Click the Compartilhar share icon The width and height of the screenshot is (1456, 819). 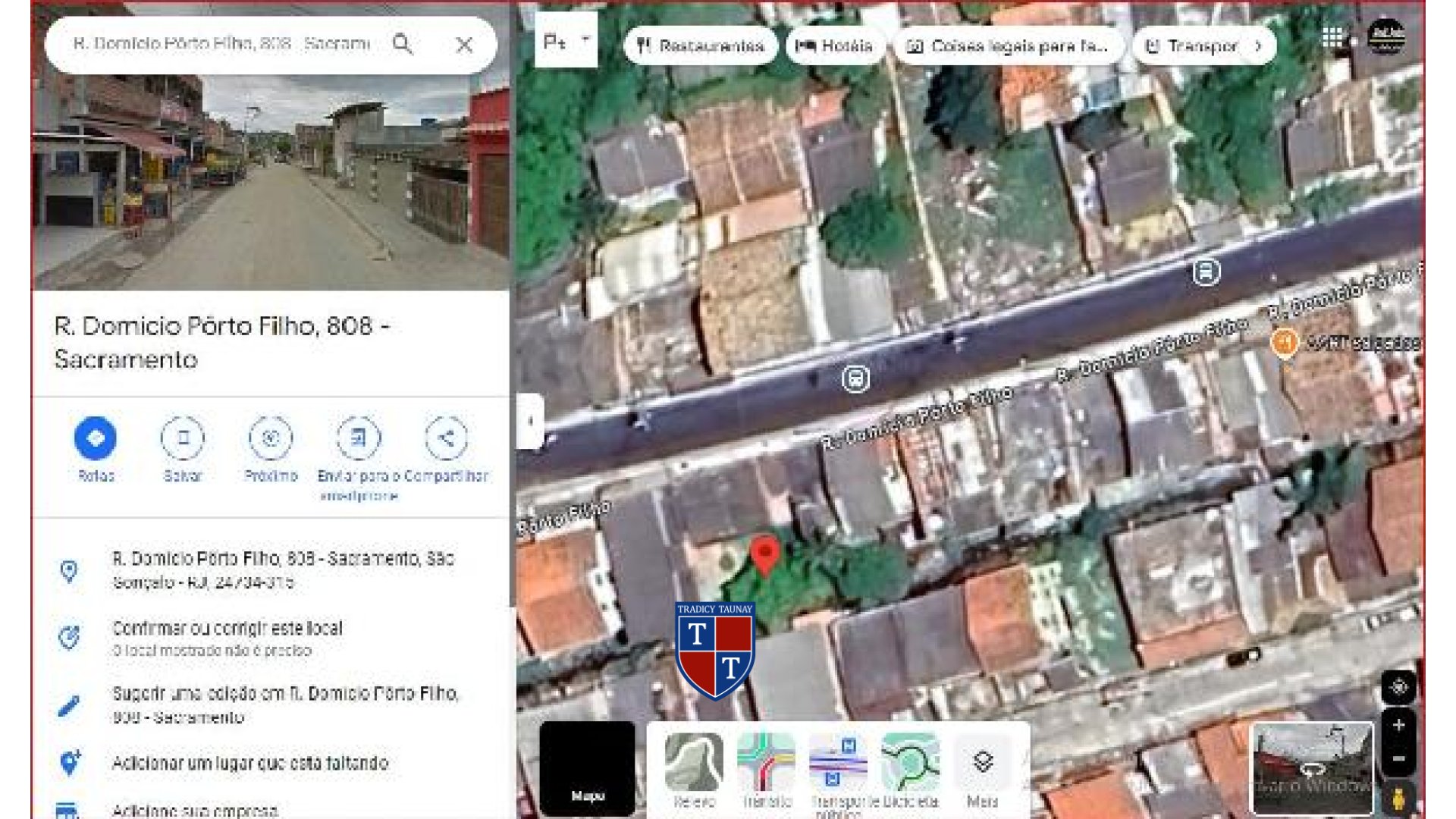446,438
